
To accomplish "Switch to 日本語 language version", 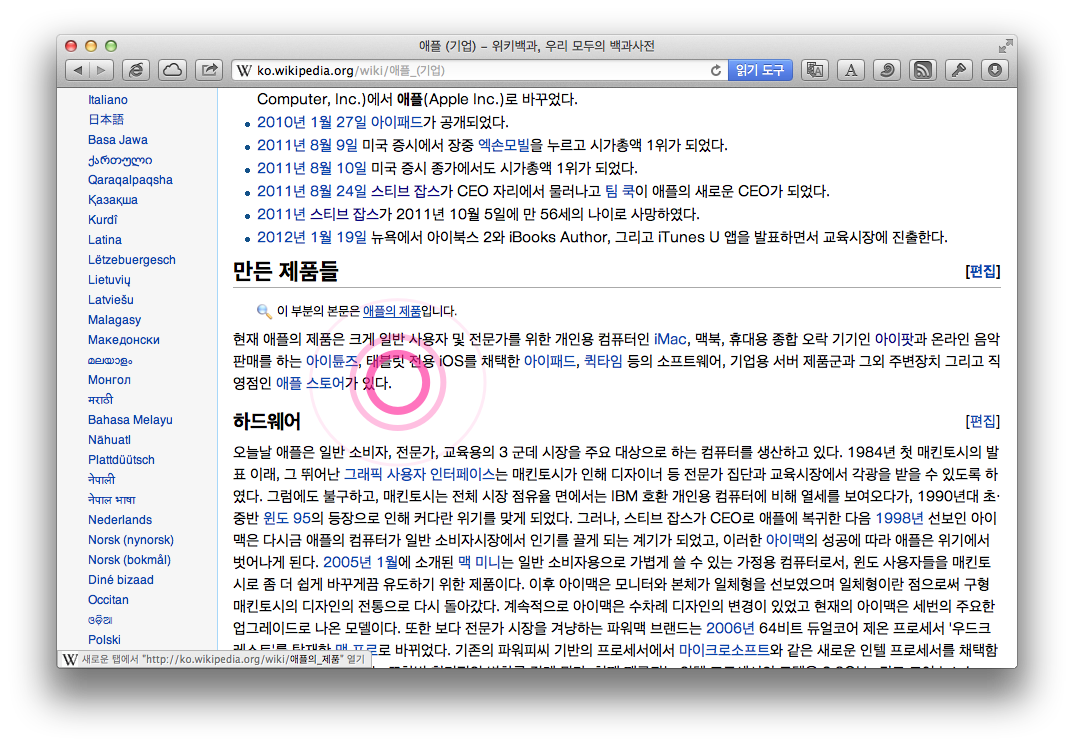I will (105, 120).
